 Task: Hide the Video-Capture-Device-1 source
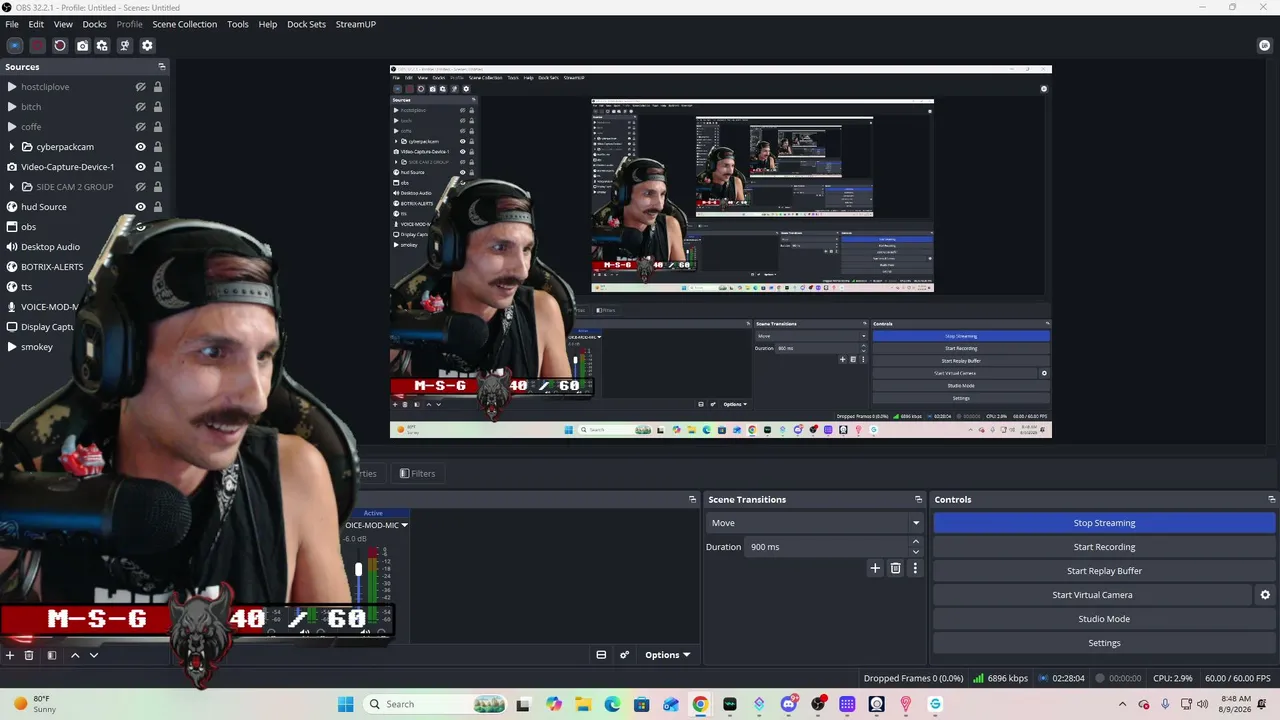[141, 167]
